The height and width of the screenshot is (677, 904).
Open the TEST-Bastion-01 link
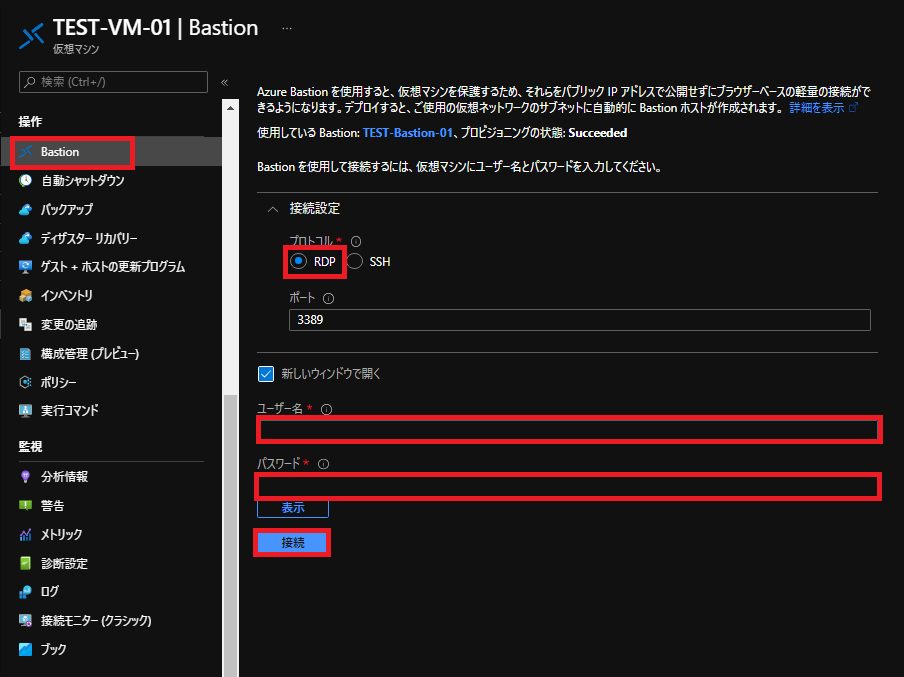[x=408, y=133]
